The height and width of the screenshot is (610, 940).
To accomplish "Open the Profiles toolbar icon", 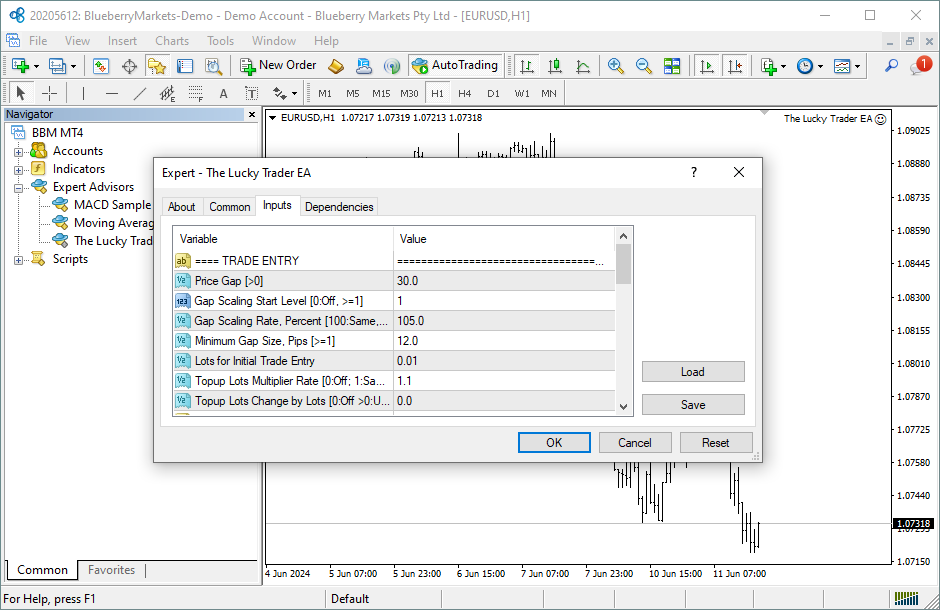I will (58, 65).
